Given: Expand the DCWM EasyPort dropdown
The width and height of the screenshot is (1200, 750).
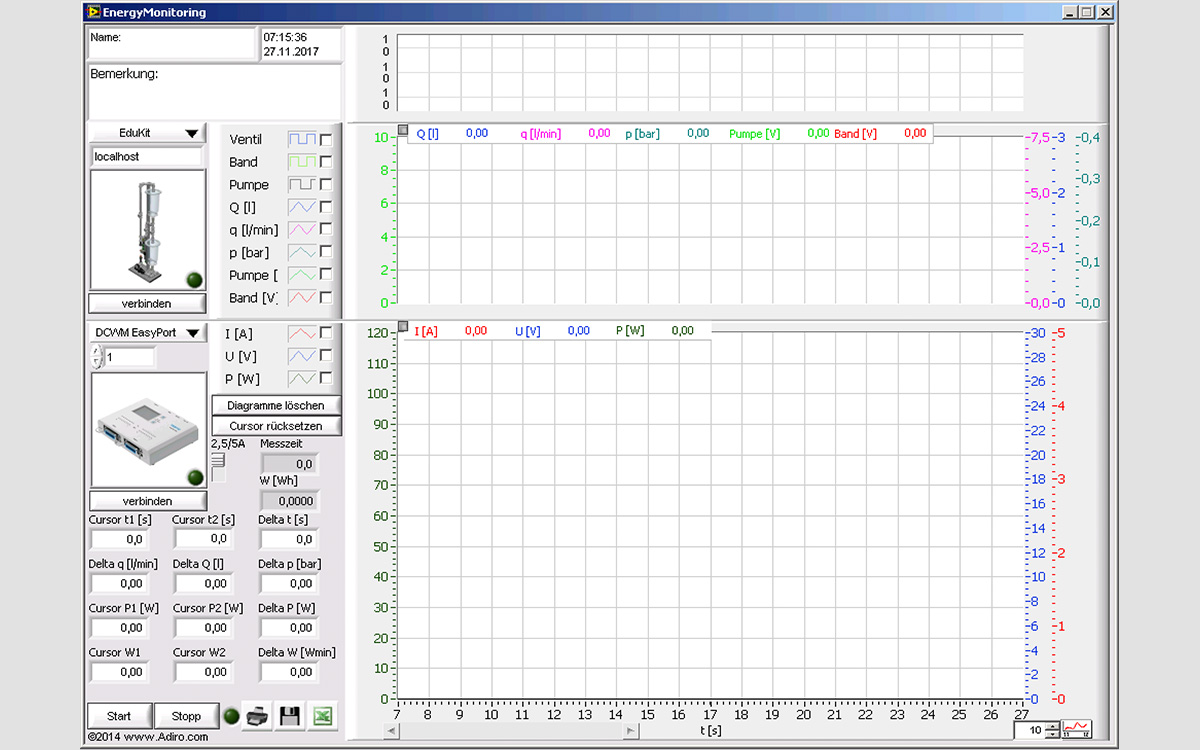Looking at the screenshot, I should pyautogui.click(x=147, y=333).
